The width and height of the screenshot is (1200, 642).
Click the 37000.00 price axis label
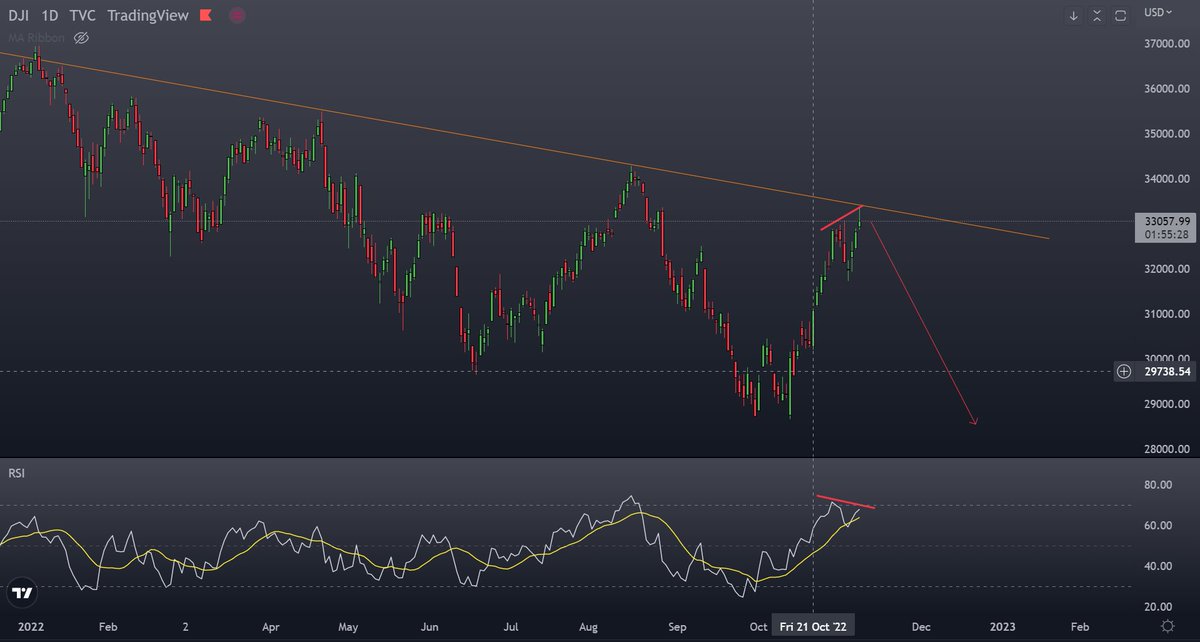[x=1167, y=45]
